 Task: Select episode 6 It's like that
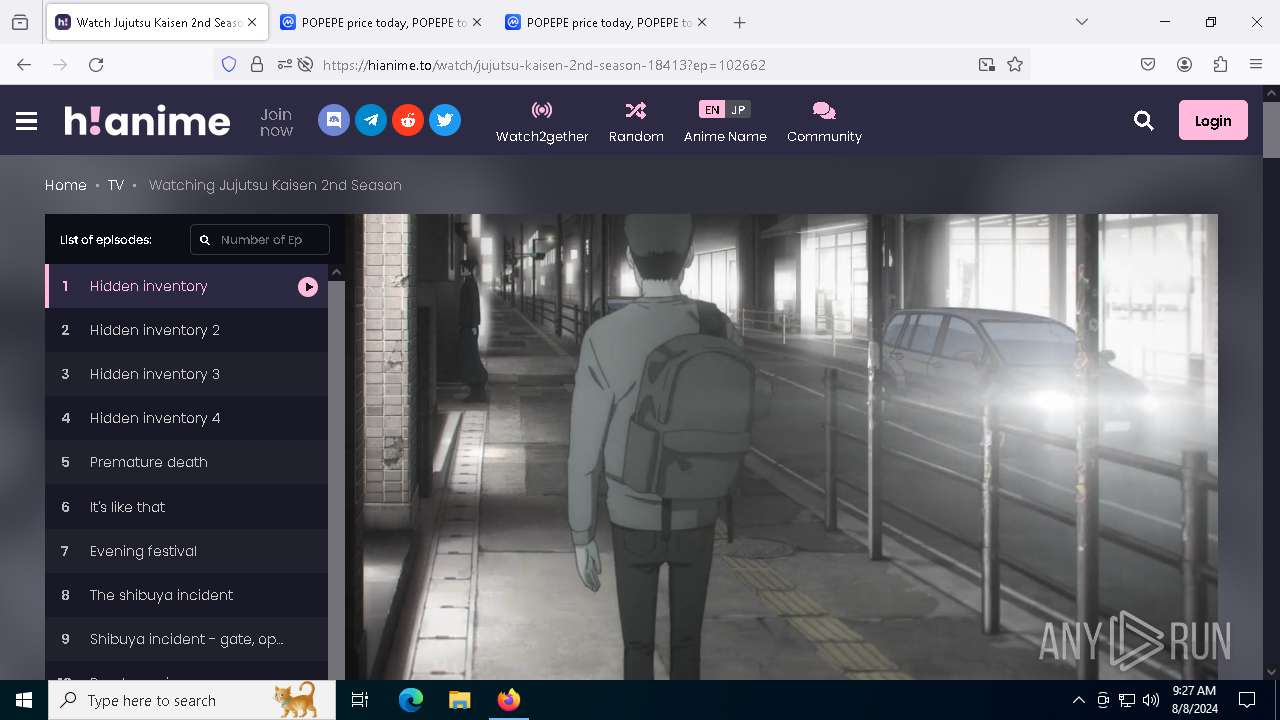[186, 507]
